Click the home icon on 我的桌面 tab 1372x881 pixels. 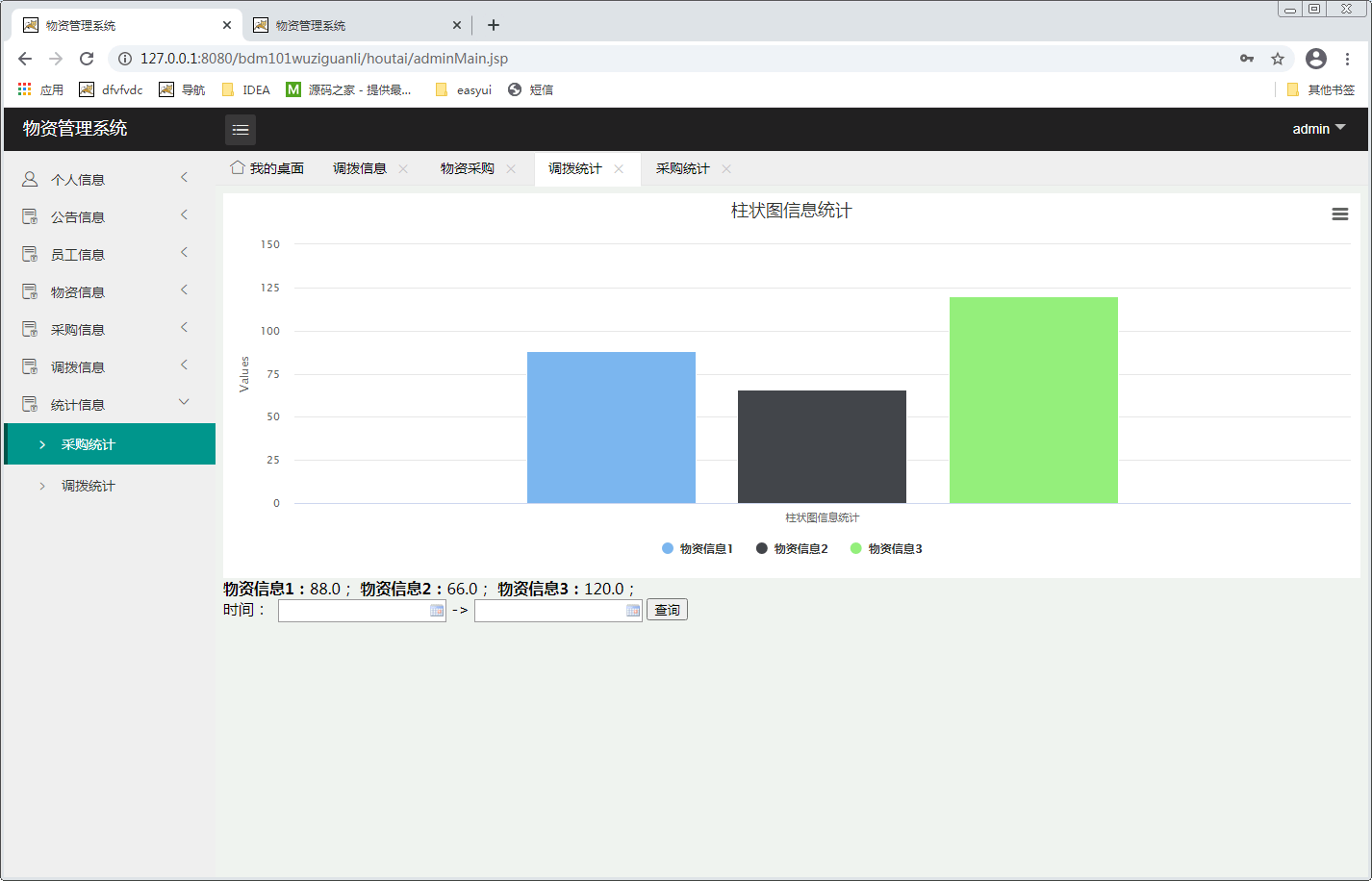pos(237,167)
